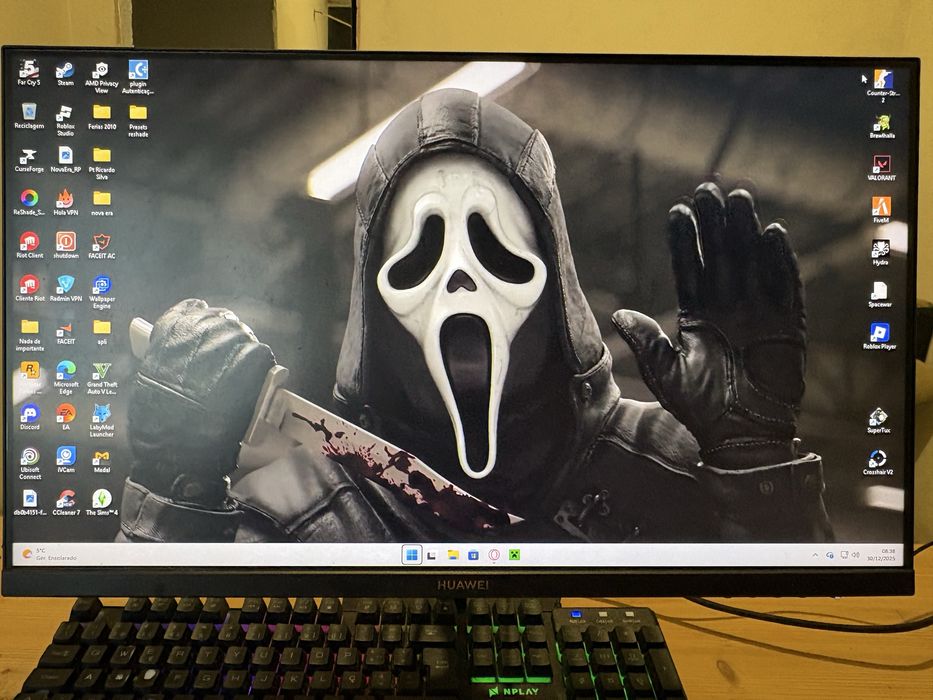Select the shutdown shortcut icon
The image size is (933, 700).
click(65, 245)
